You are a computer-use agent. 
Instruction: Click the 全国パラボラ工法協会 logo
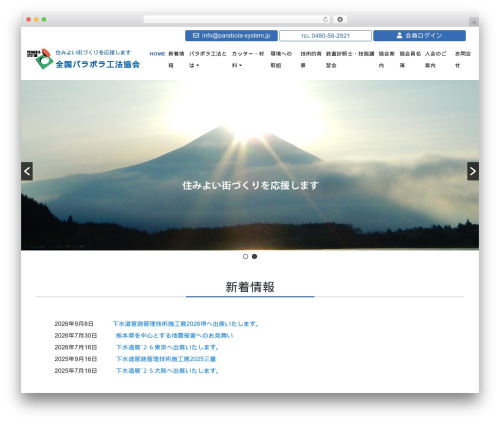[83, 59]
